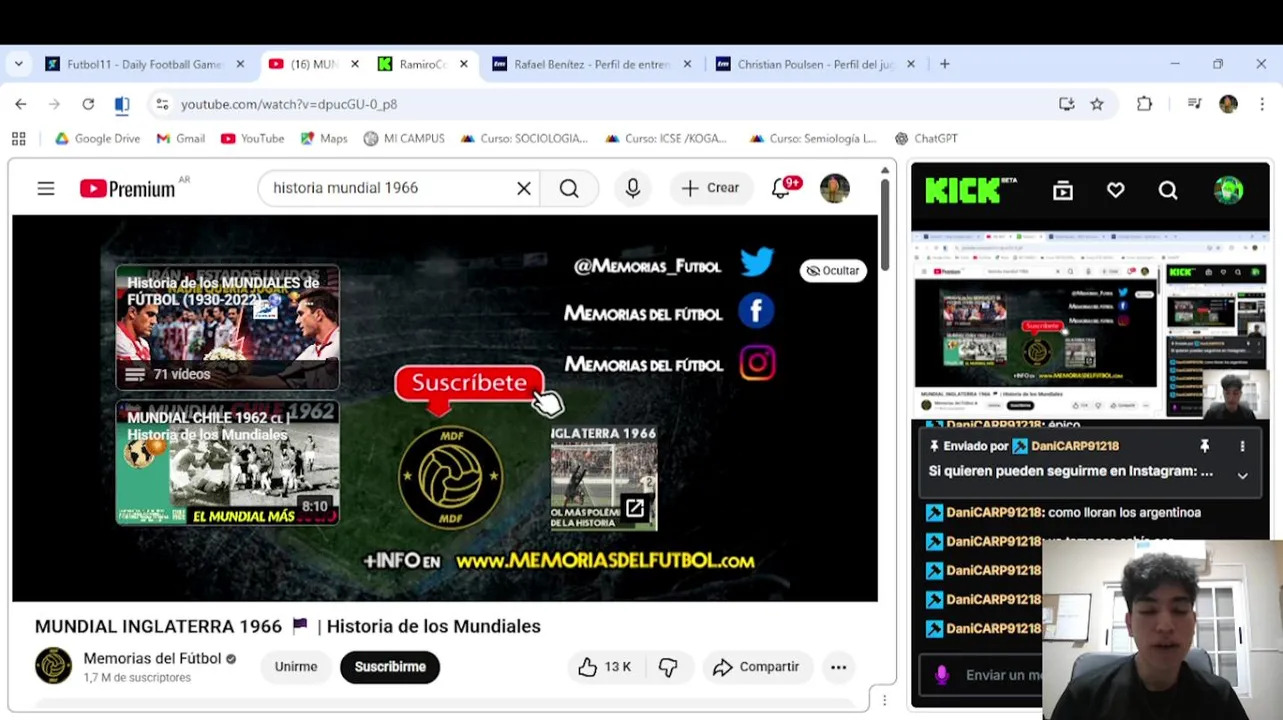
Task: Open Mundial Chile 1962 suggested video
Action: click(x=227, y=463)
